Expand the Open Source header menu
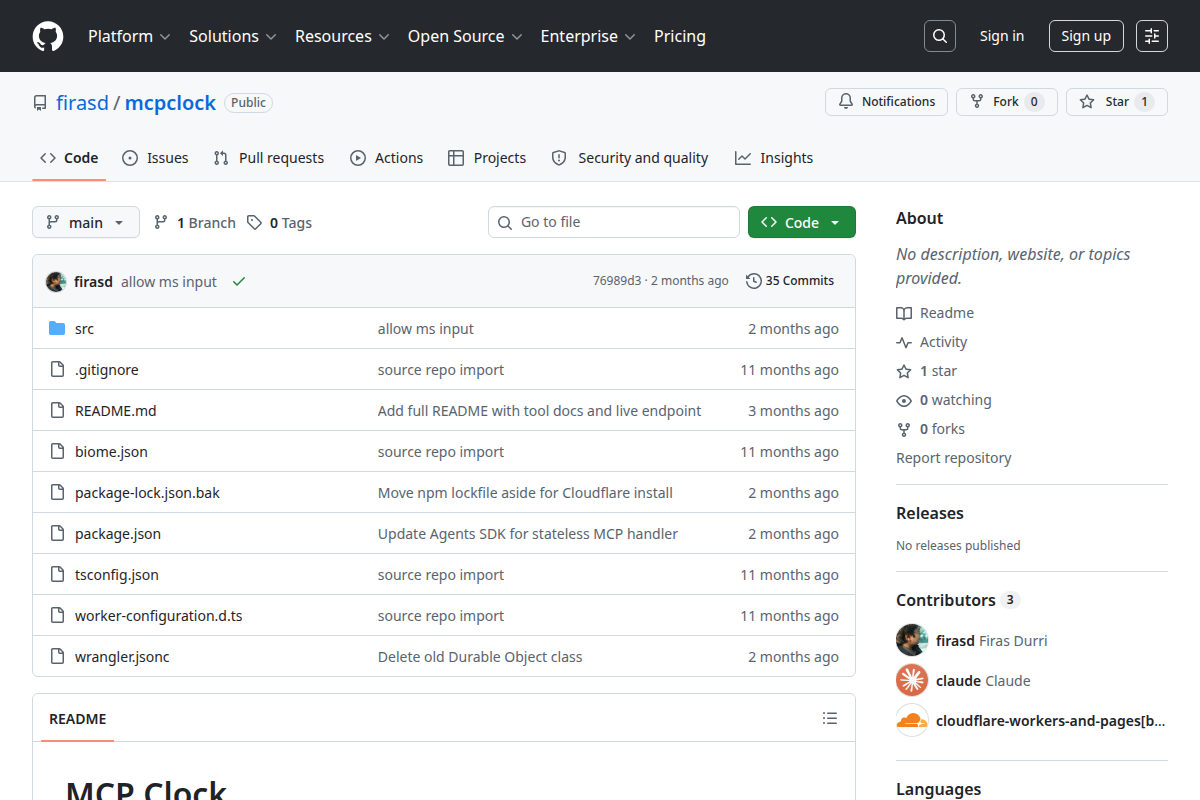Viewport: 1200px width, 800px height. click(465, 36)
